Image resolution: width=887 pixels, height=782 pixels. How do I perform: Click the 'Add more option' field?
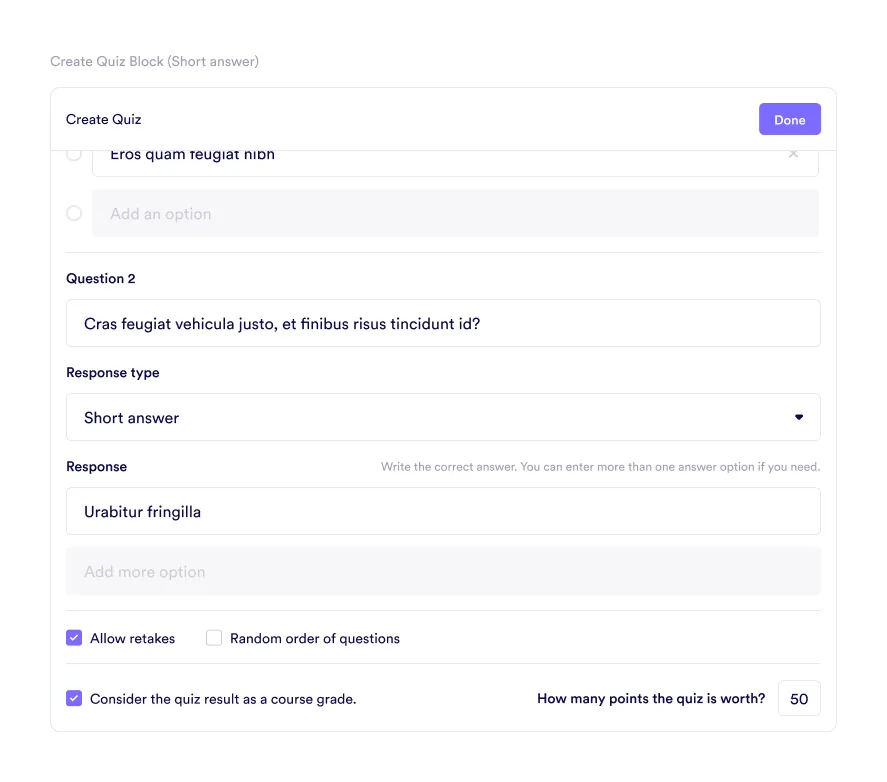pos(443,571)
